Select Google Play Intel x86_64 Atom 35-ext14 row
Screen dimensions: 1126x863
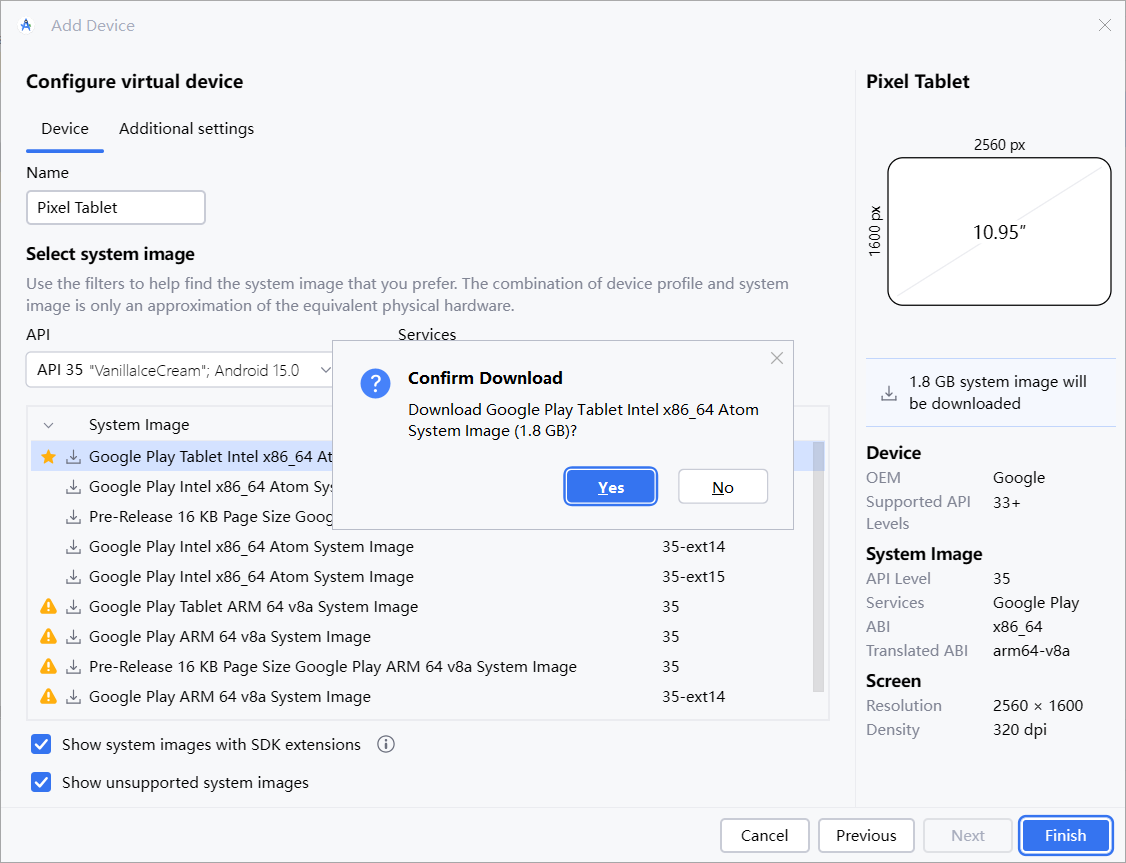(421, 547)
